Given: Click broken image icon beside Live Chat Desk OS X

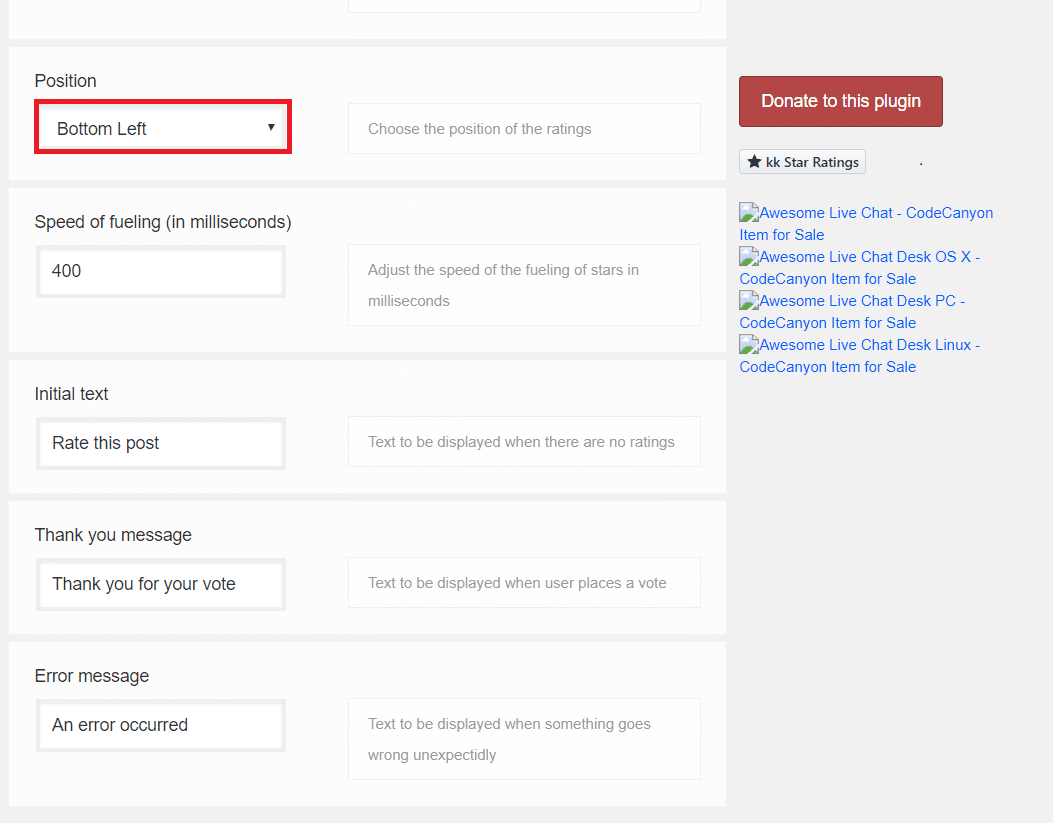Looking at the screenshot, I should click(749, 256).
